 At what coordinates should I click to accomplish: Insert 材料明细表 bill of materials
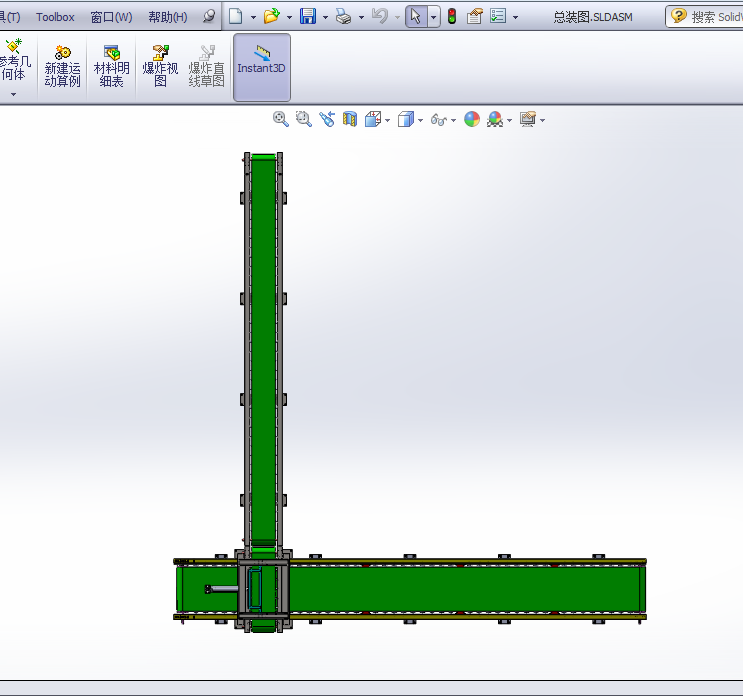[x=112, y=66]
